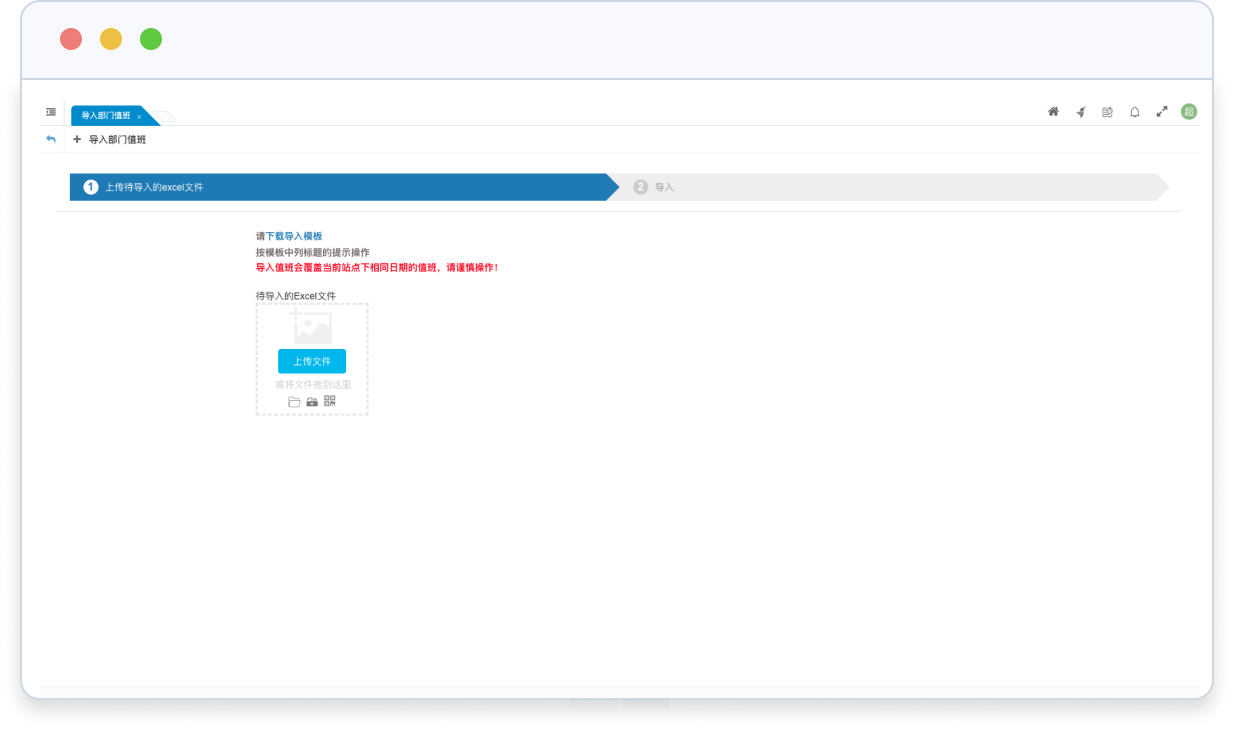
Task: Click the folder icon in upload box
Action: (x=294, y=402)
